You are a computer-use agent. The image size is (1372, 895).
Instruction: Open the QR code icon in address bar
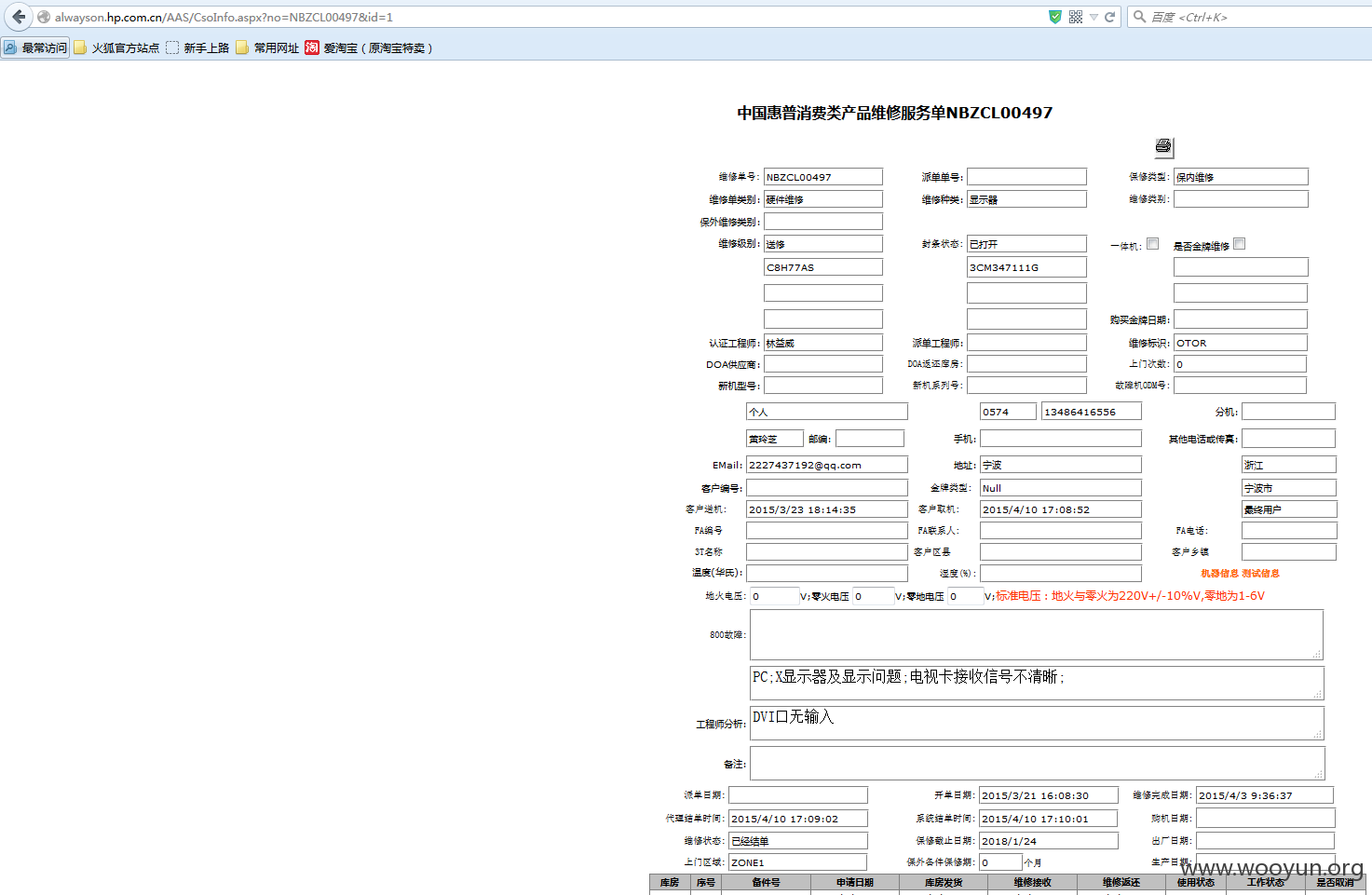coord(1076,17)
